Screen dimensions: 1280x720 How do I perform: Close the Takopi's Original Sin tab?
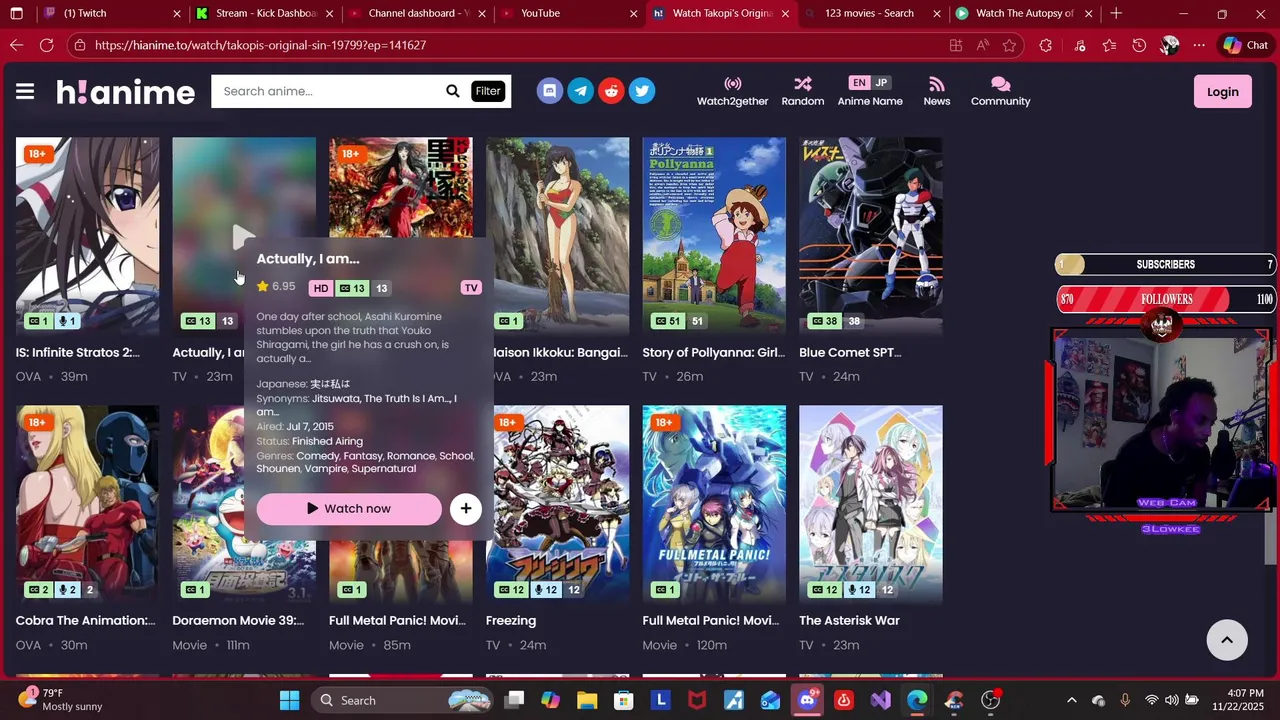(785, 13)
